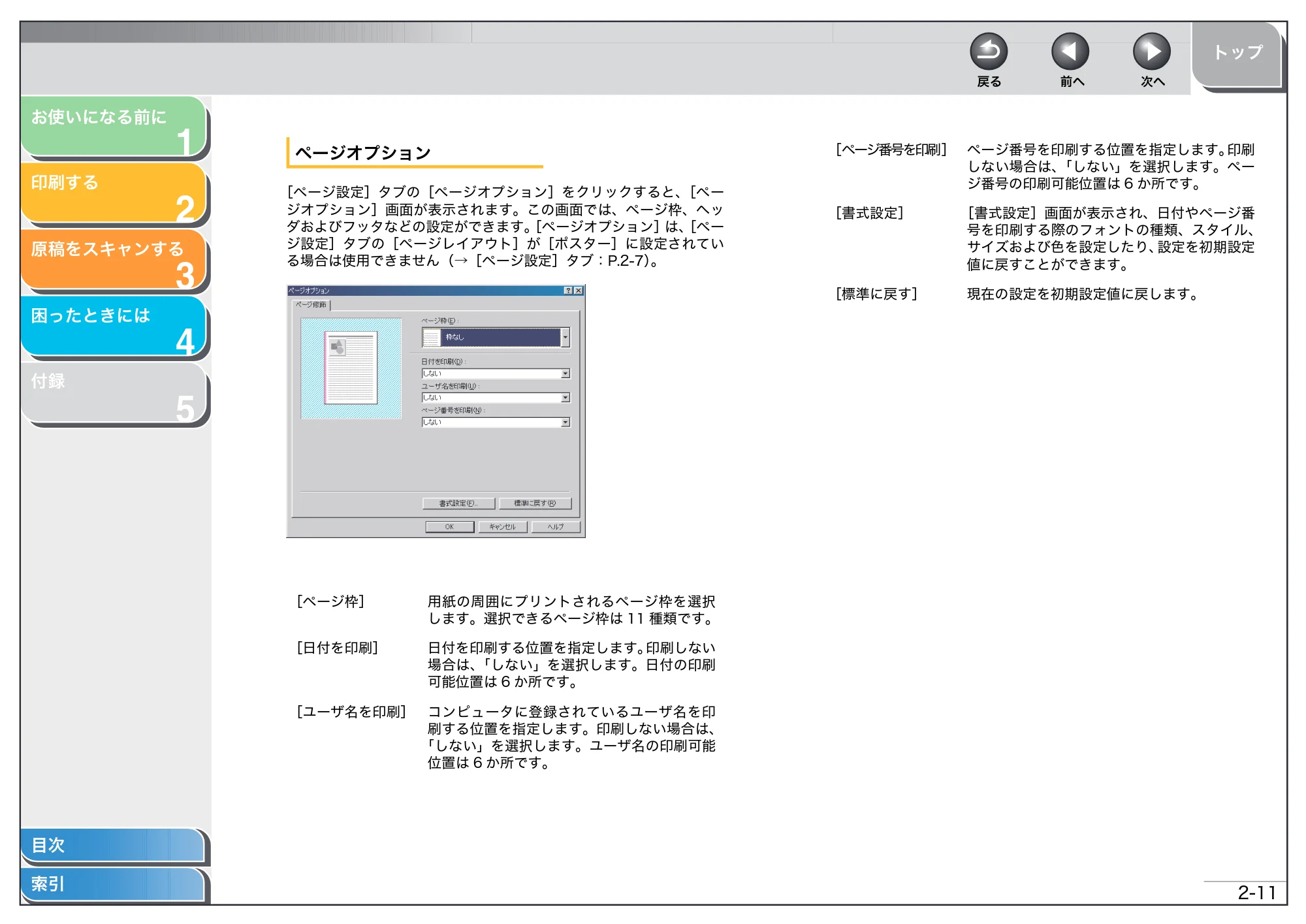Click the [ユーザ名を印刷] term label
Image resolution: width=1306 pixels, height=924 pixels.
[351, 712]
